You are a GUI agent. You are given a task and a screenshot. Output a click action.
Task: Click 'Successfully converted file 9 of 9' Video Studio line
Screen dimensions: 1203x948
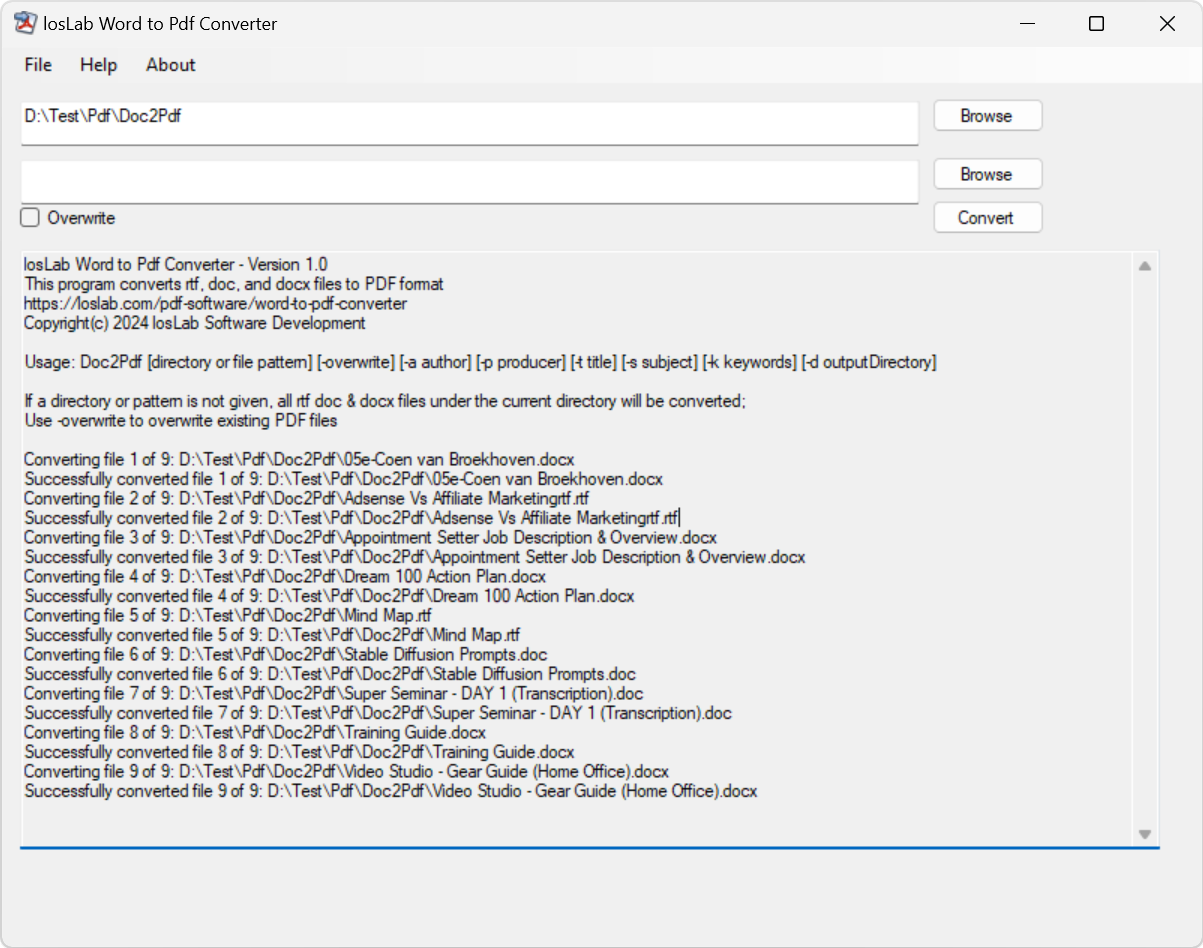[x=390, y=791]
